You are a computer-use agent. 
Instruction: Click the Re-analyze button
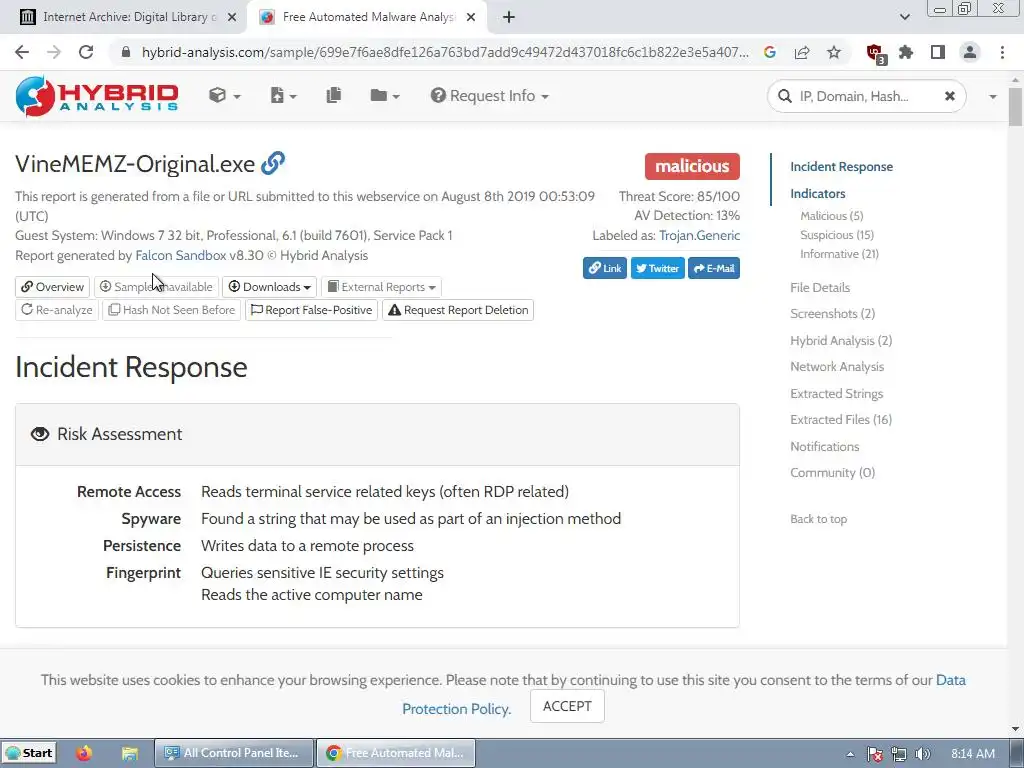pyautogui.click(x=57, y=310)
